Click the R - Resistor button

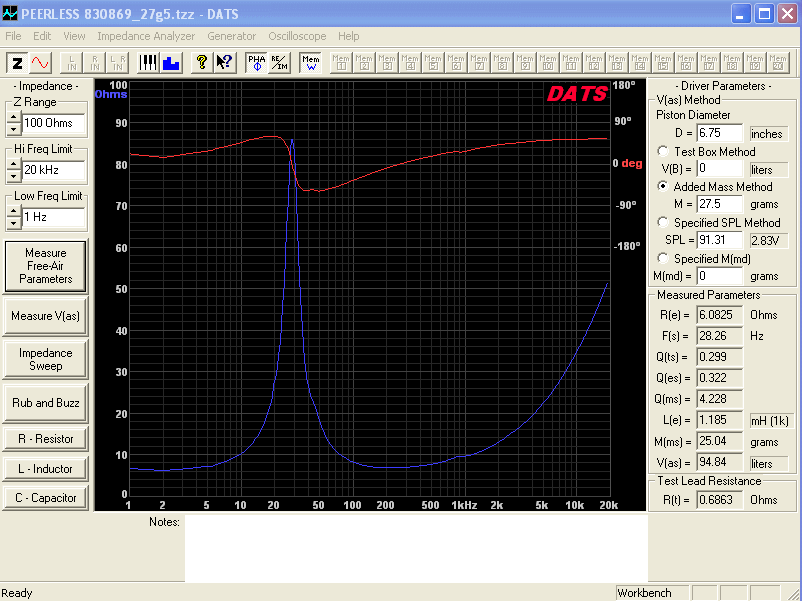tap(46, 439)
